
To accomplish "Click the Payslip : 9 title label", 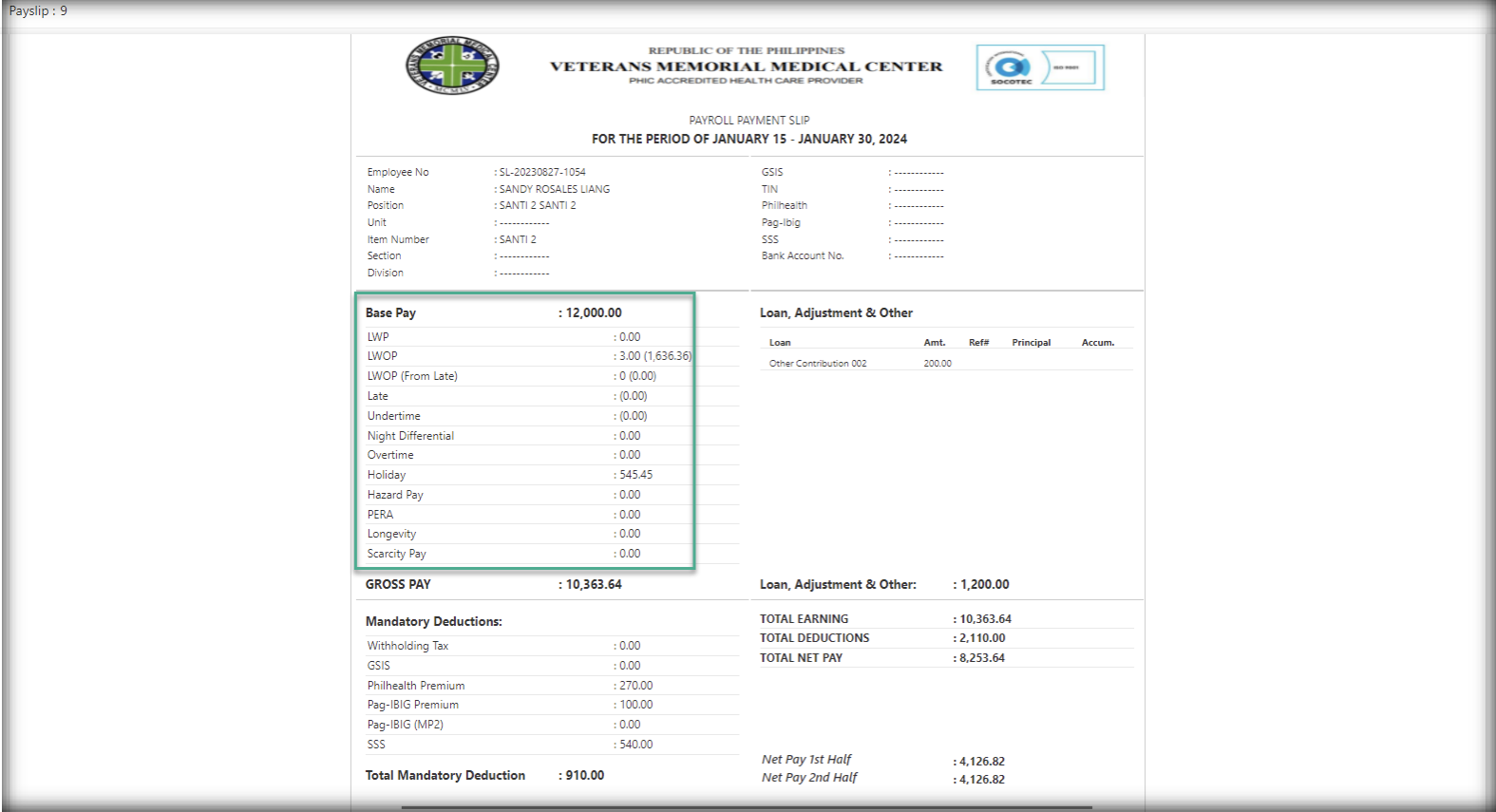I will tap(38, 10).
